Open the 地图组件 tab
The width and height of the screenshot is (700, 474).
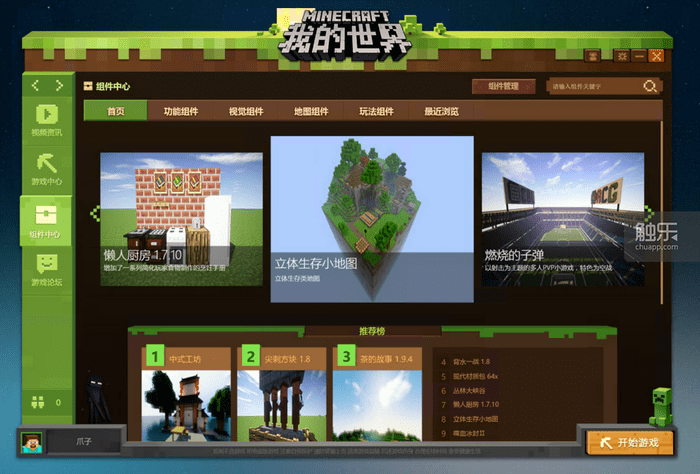point(311,111)
